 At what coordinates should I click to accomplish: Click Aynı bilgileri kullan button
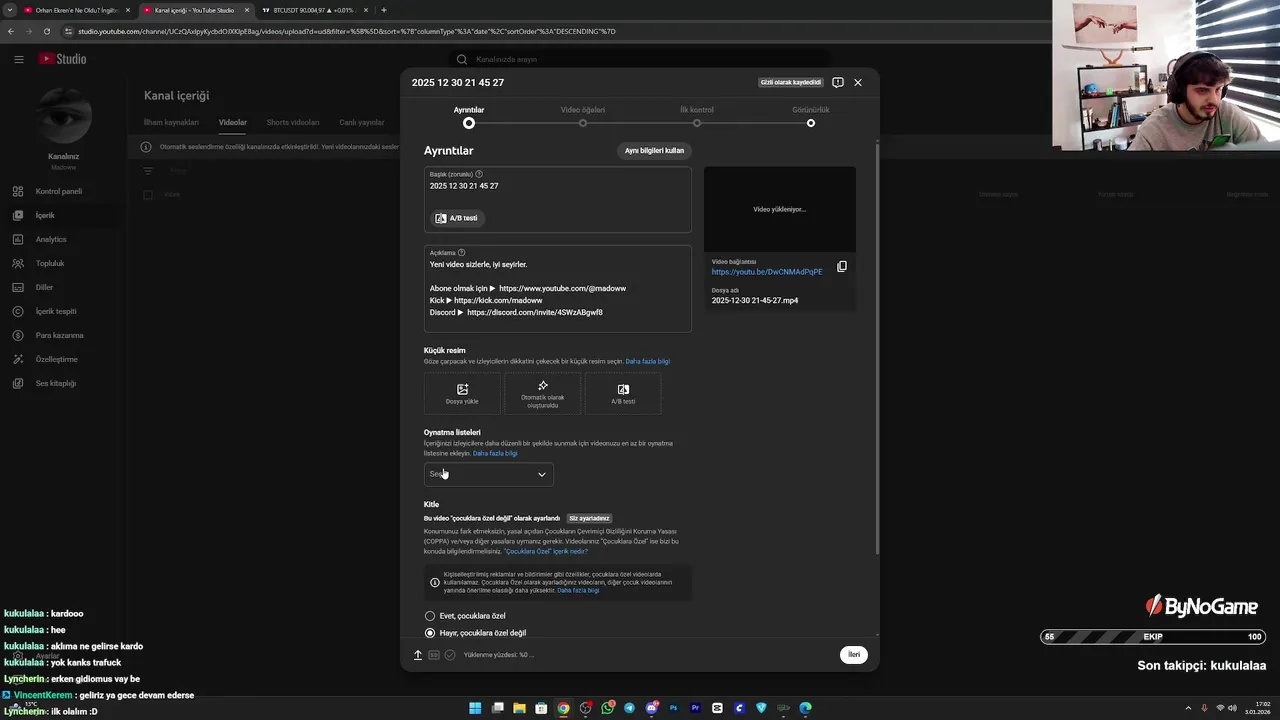[x=654, y=151]
